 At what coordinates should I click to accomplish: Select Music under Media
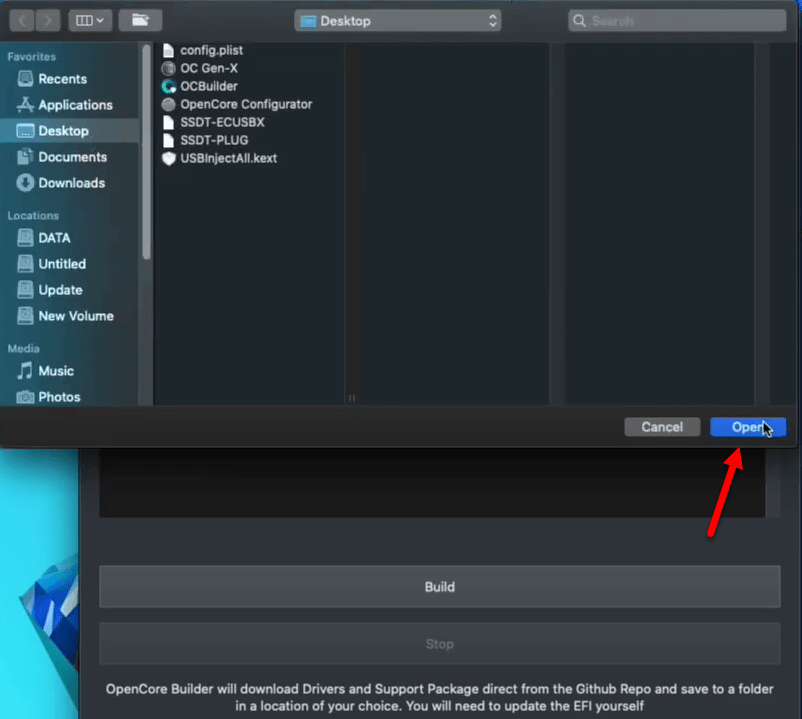[x=69, y=371]
